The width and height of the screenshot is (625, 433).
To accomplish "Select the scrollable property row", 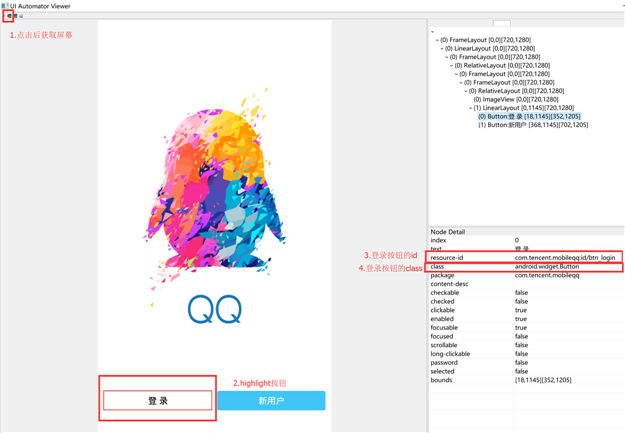I will tap(526, 345).
